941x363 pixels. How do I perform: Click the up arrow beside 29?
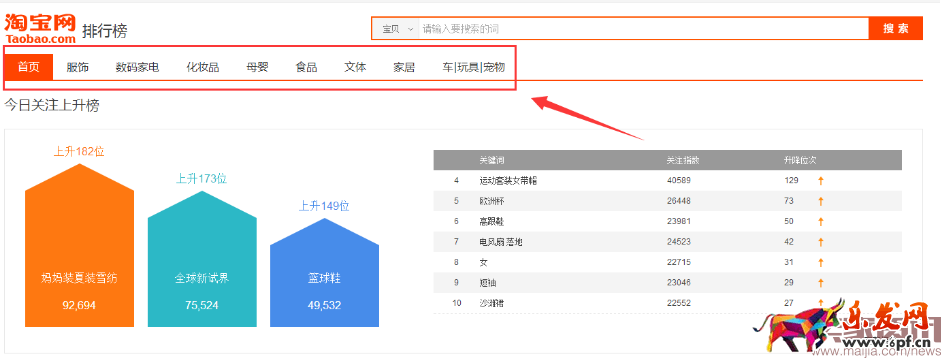820,283
